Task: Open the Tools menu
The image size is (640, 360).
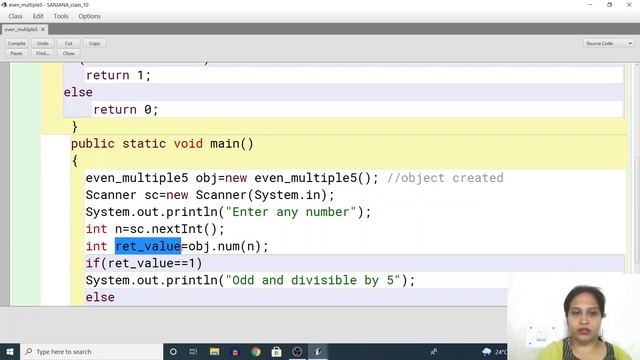Action: click(61, 16)
